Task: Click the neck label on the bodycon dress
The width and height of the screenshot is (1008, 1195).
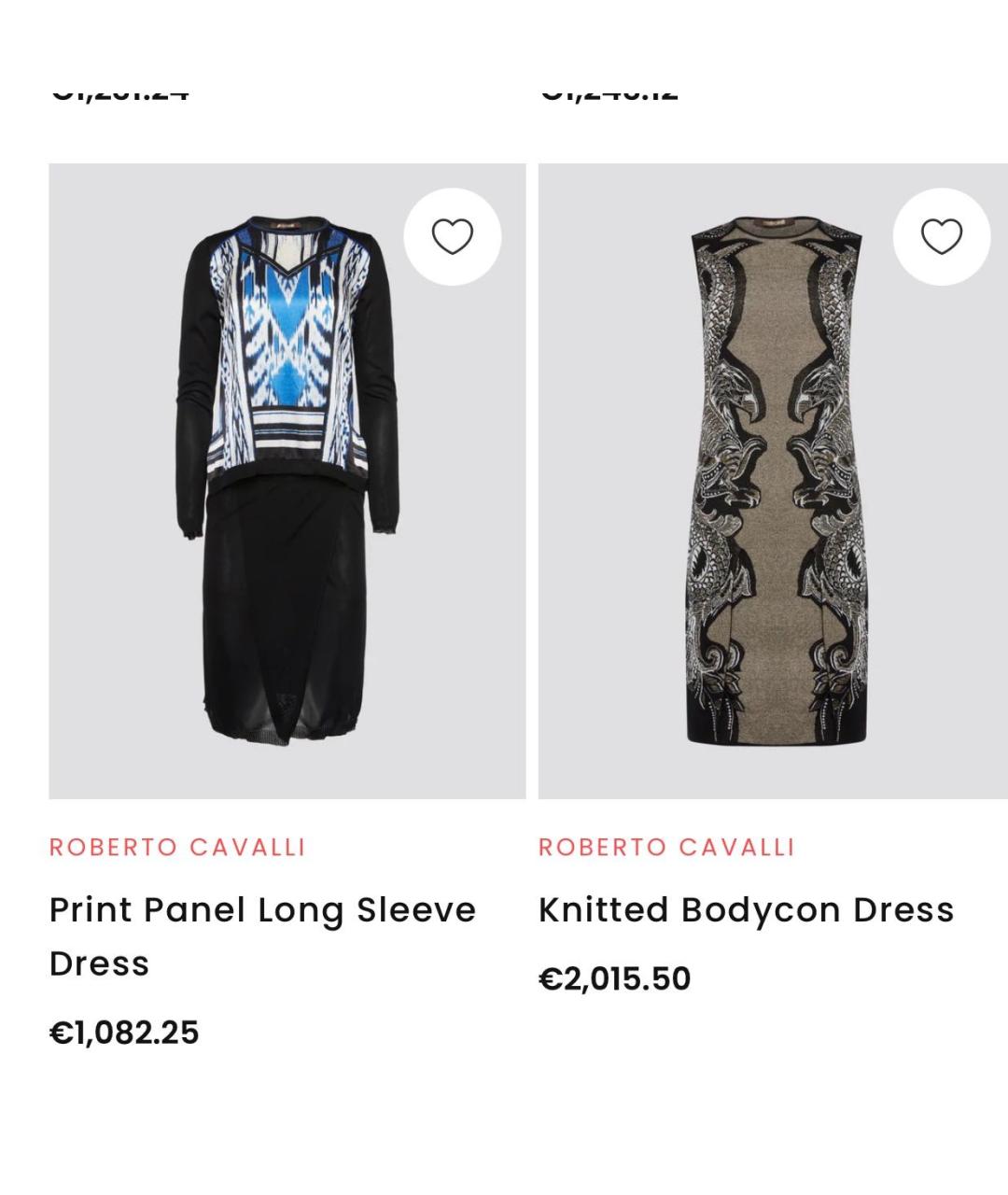Action: click(774, 224)
